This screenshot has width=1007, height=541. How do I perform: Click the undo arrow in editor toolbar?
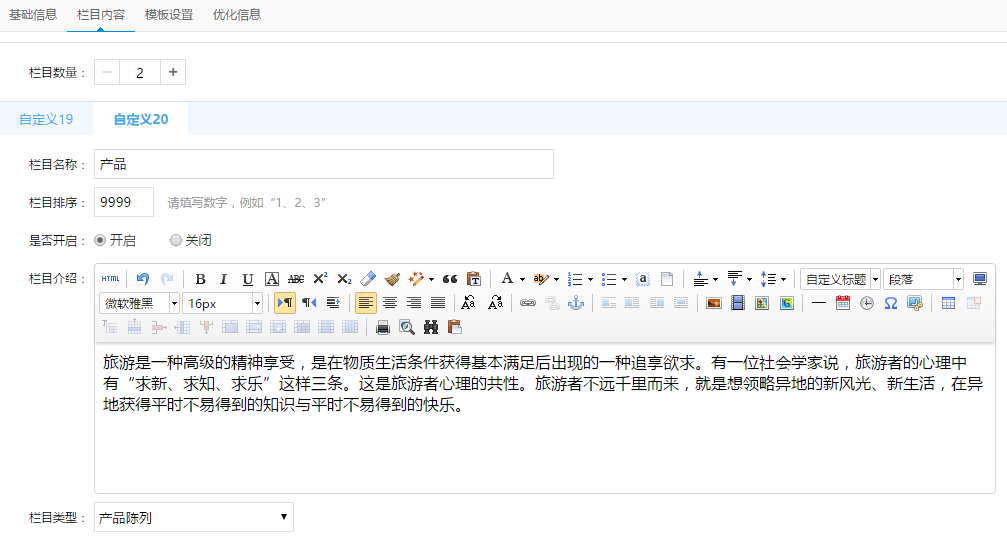(x=143, y=279)
